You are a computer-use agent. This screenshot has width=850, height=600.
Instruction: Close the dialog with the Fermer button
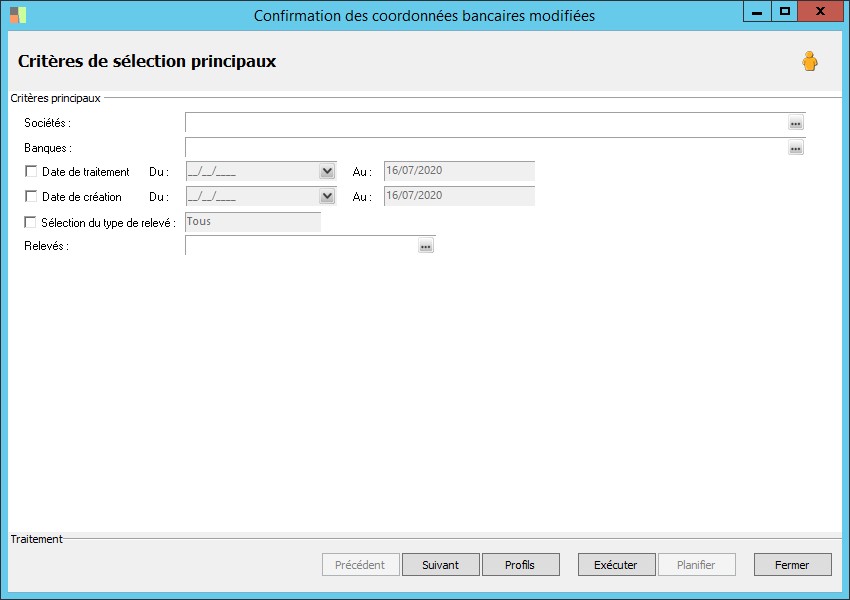coord(793,565)
